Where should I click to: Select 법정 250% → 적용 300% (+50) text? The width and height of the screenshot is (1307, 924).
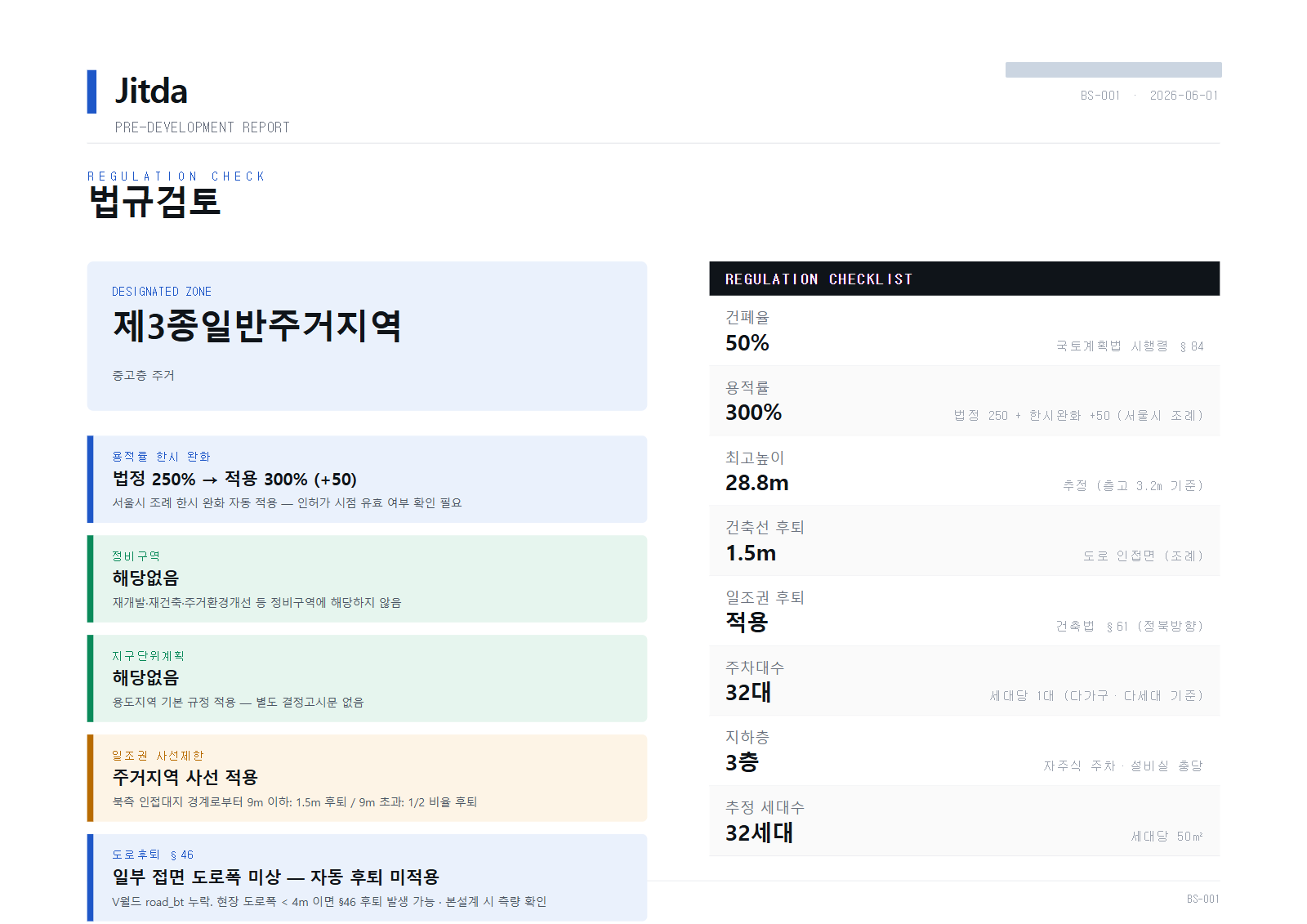tap(234, 479)
